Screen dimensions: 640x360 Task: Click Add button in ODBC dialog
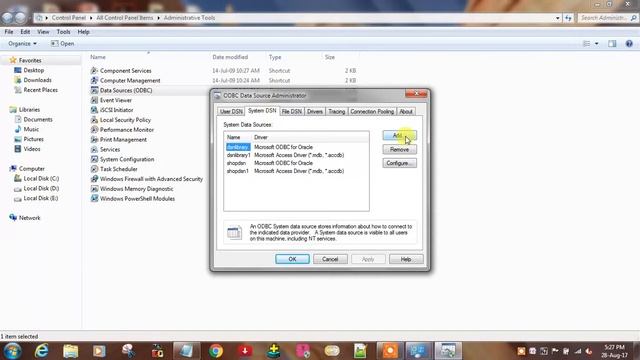(x=400, y=136)
